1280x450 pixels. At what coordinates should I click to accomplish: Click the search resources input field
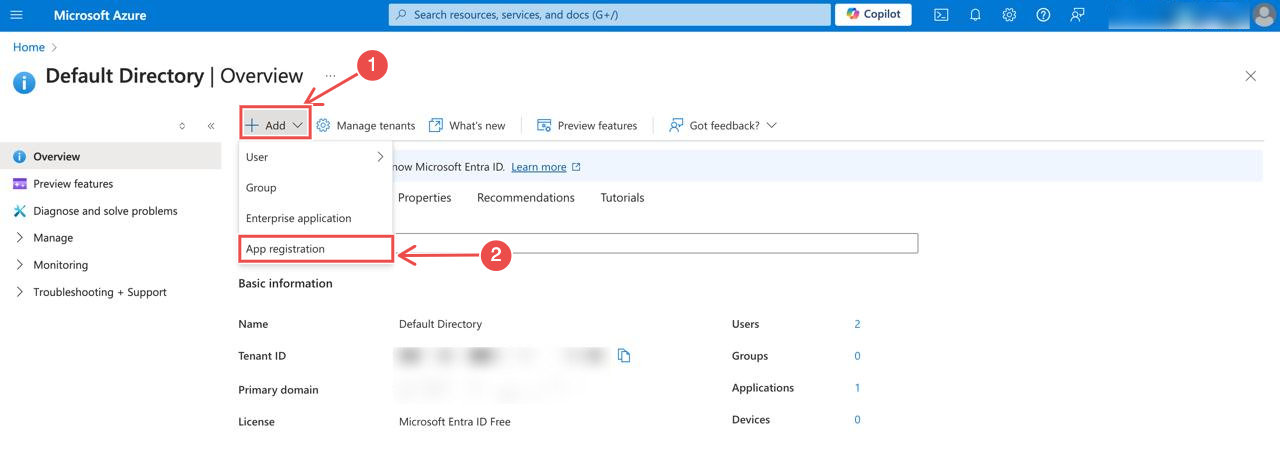(610, 15)
